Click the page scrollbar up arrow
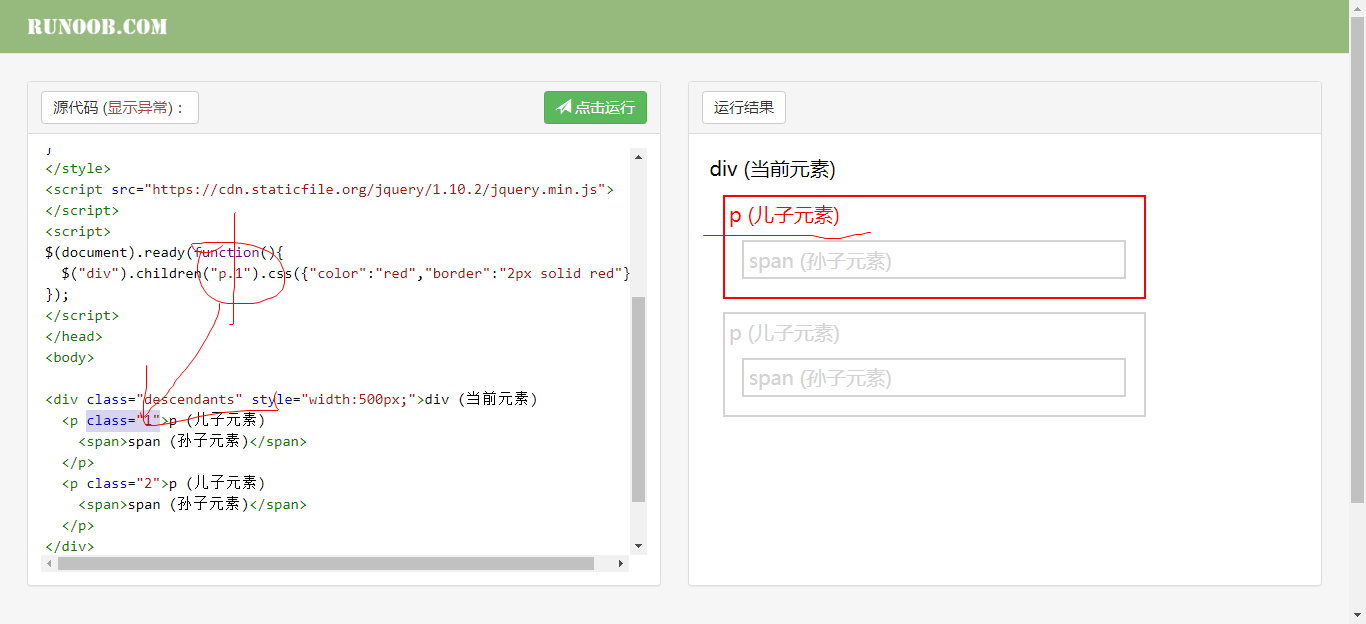 1357,8
